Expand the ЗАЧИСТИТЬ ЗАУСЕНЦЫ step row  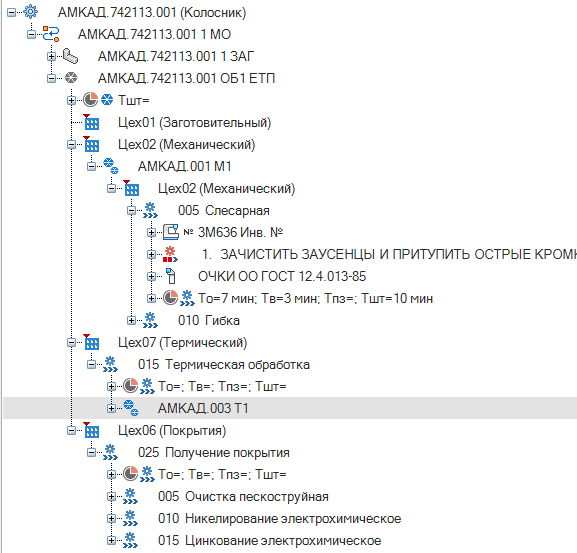(151, 255)
